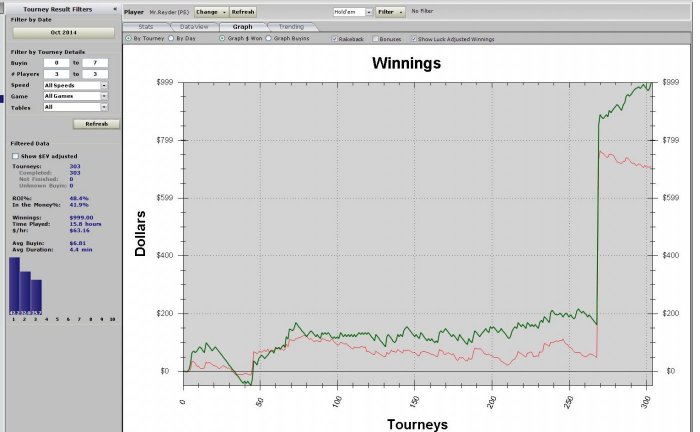Switch to the Stats tab

(146, 27)
